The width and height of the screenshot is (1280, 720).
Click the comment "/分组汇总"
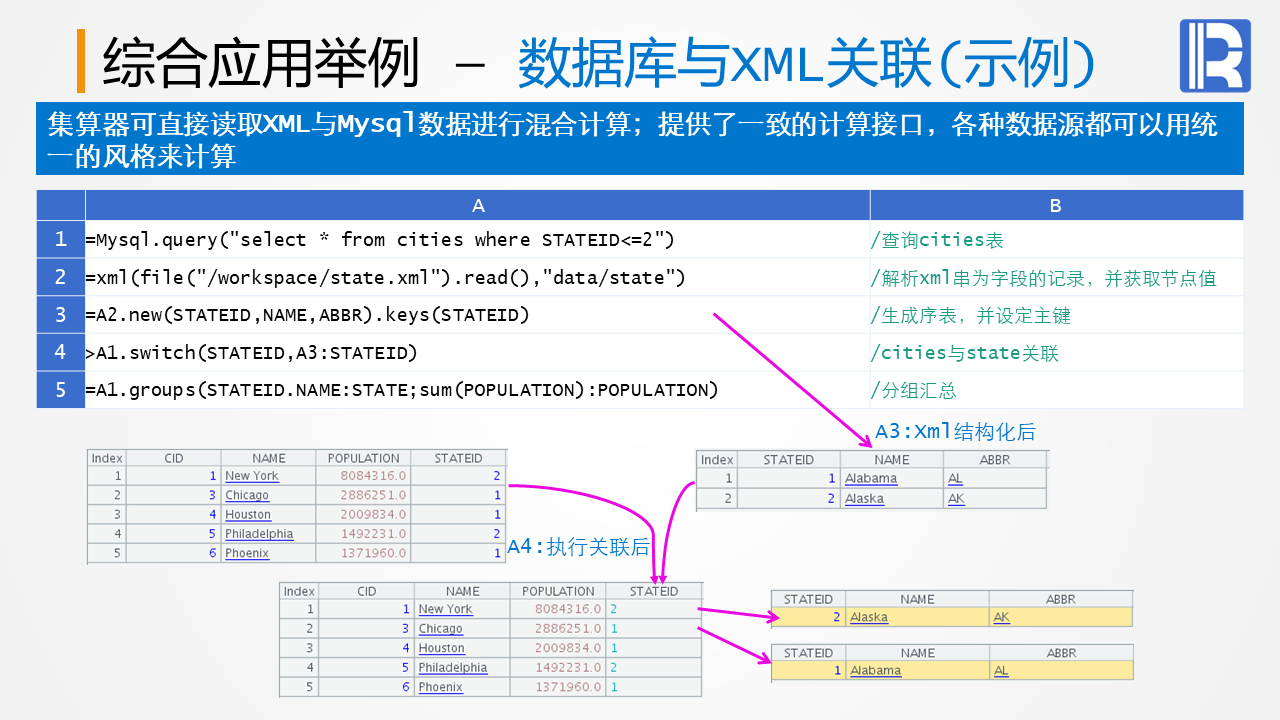click(x=914, y=391)
